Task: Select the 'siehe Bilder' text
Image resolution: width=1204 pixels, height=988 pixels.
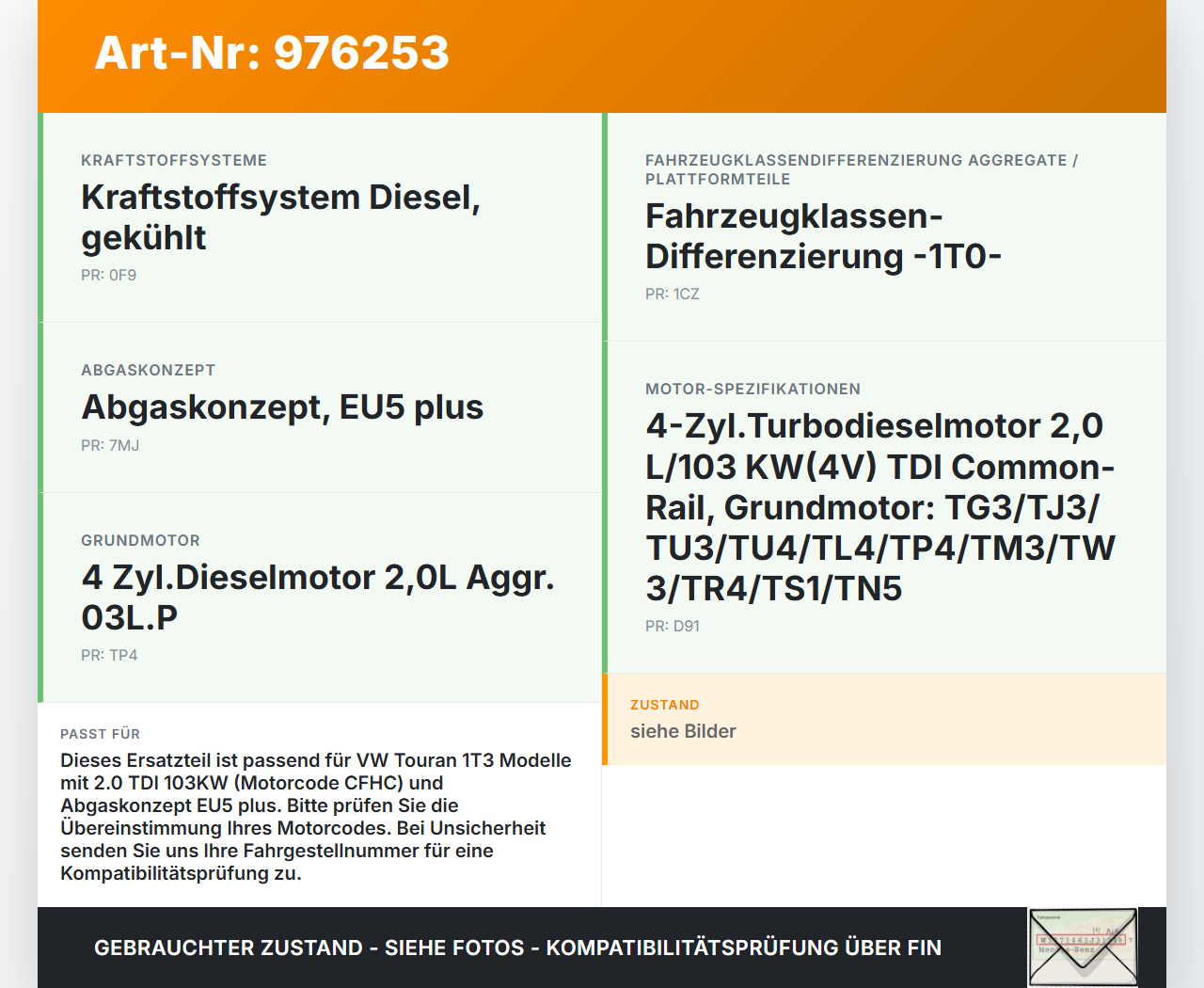Action: (x=683, y=731)
